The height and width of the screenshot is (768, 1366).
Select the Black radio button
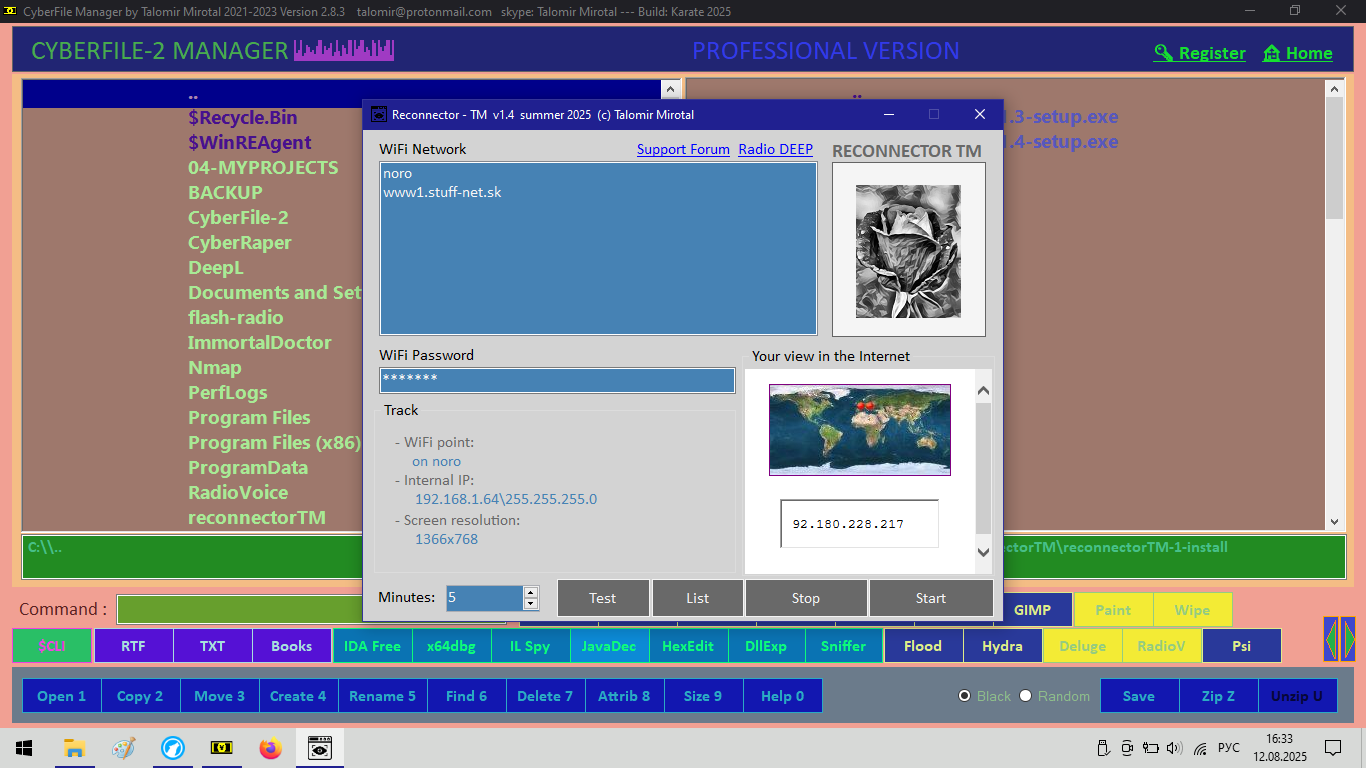tap(965, 696)
